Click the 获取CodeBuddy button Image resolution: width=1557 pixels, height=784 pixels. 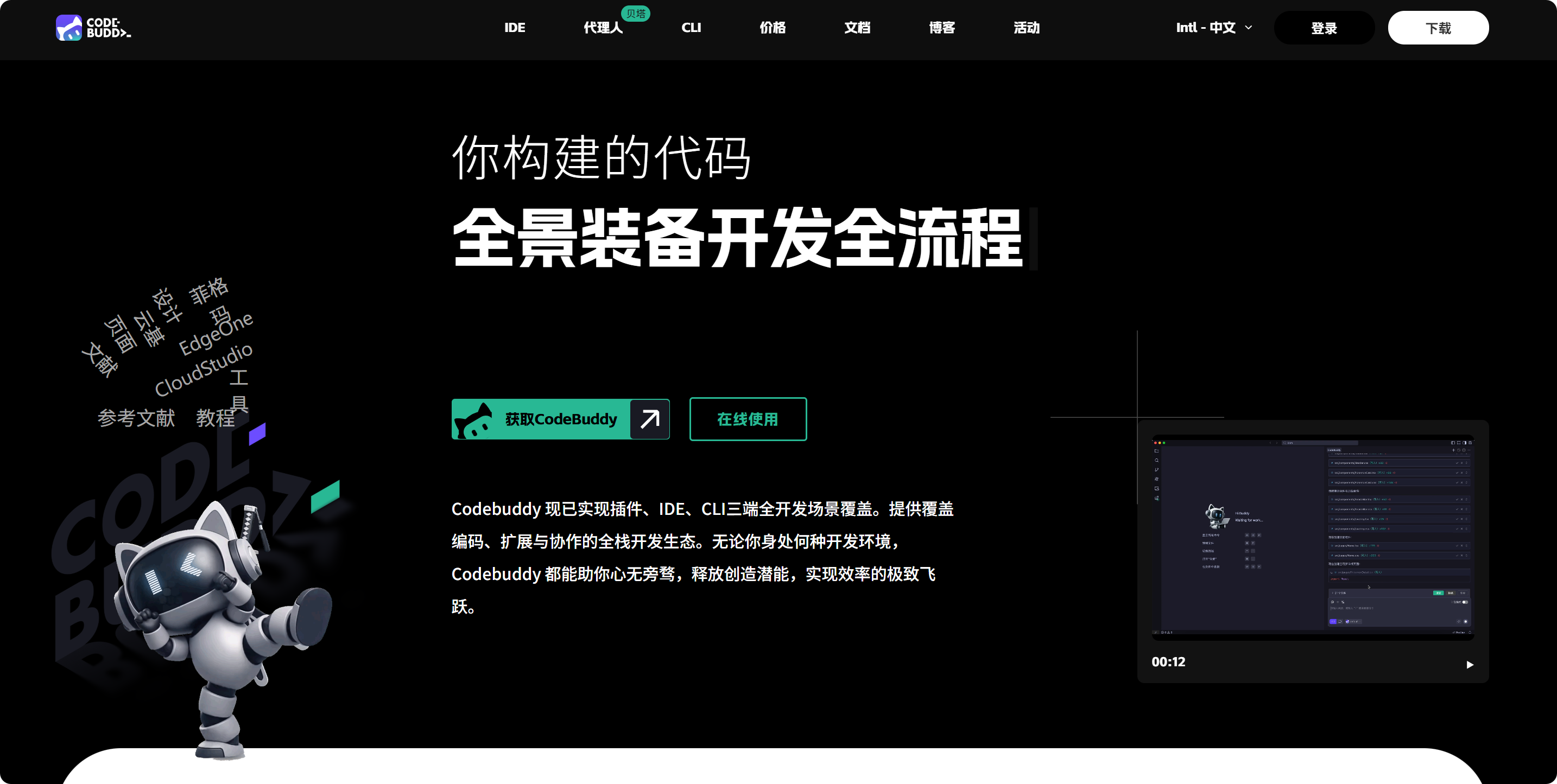(560, 419)
